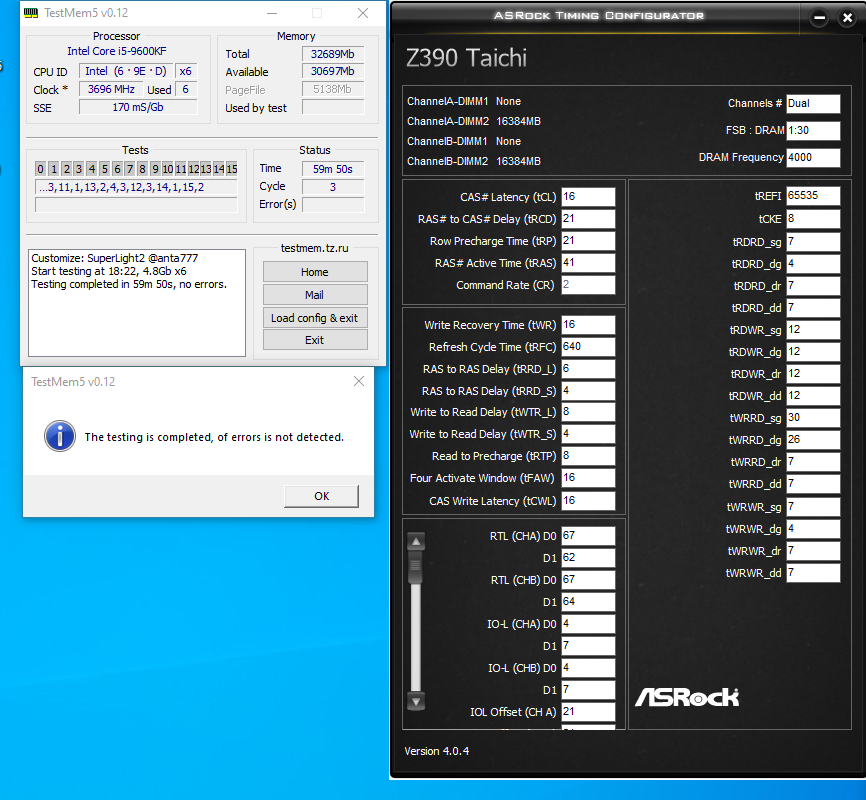The width and height of the screenshot is (866, 800).
Task: Click the tRCD value field showing 21
Action: (x=588, y=219)
